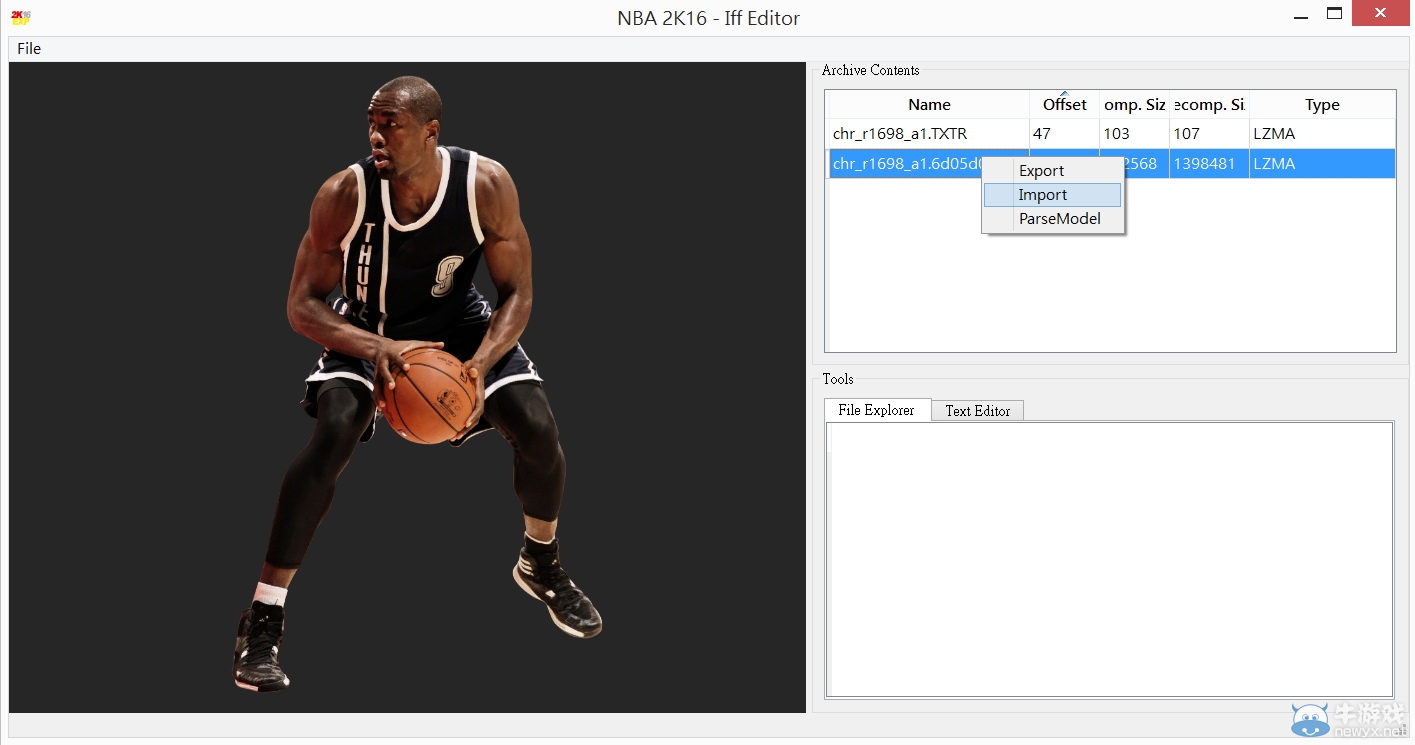Image resolution: width=1415 pixels, height=745 pixels.
Task: Click the basketball player preview image
Action: pyautogui.click(x=407, y=387)
